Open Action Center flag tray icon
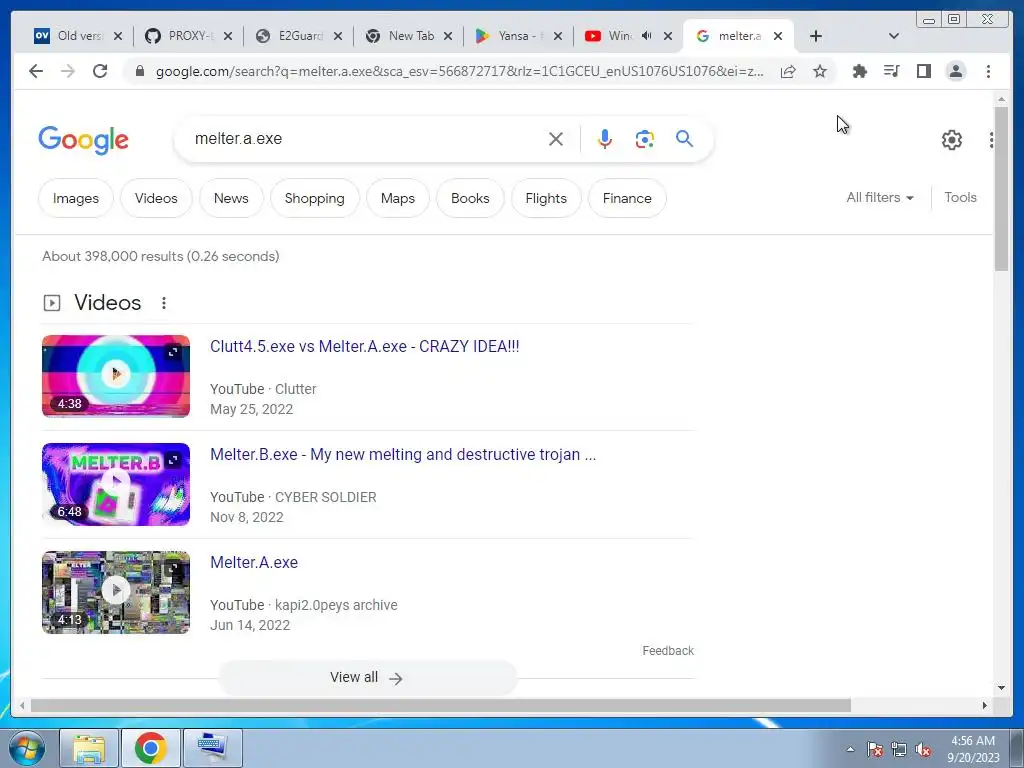1024x768 pixels. pos(875,749)
